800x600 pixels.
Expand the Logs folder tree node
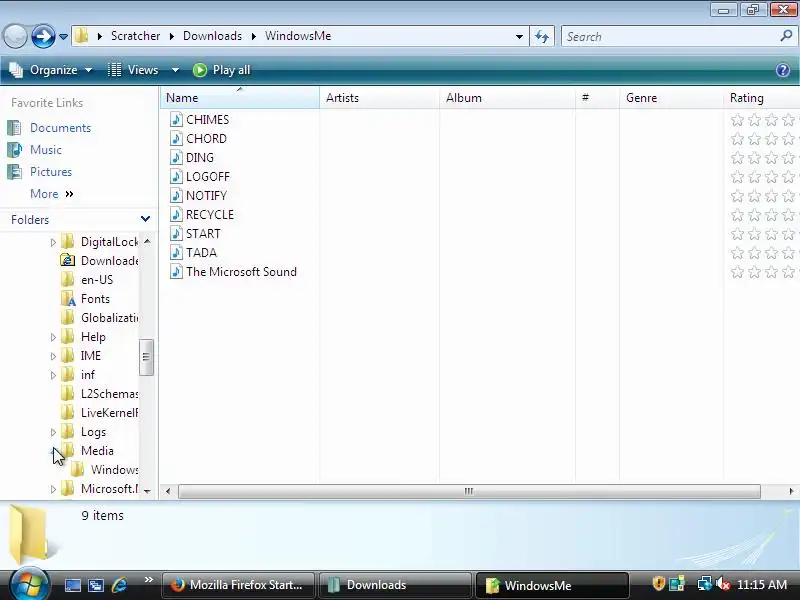[53, 432]
